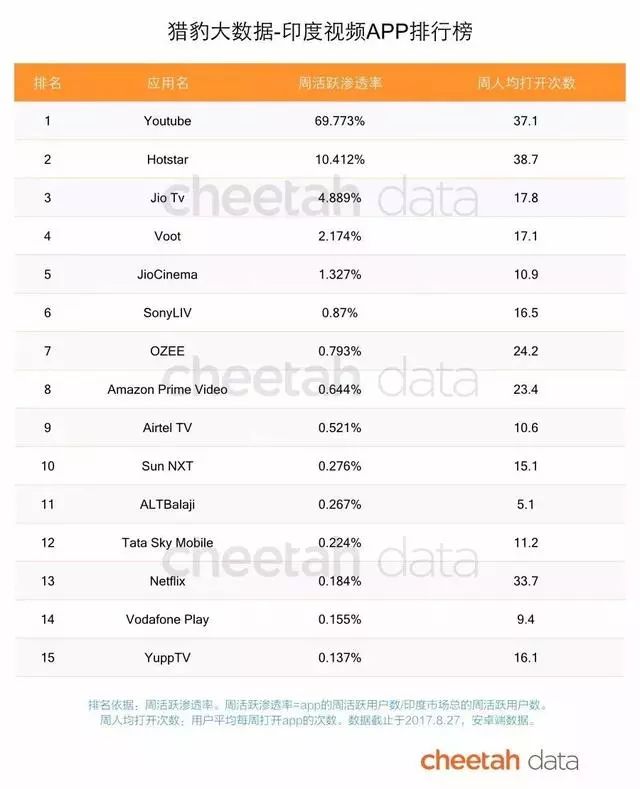The image size is (640, 789).
Task: Click the JioCinema entry
Action: (x=167, y=275)
